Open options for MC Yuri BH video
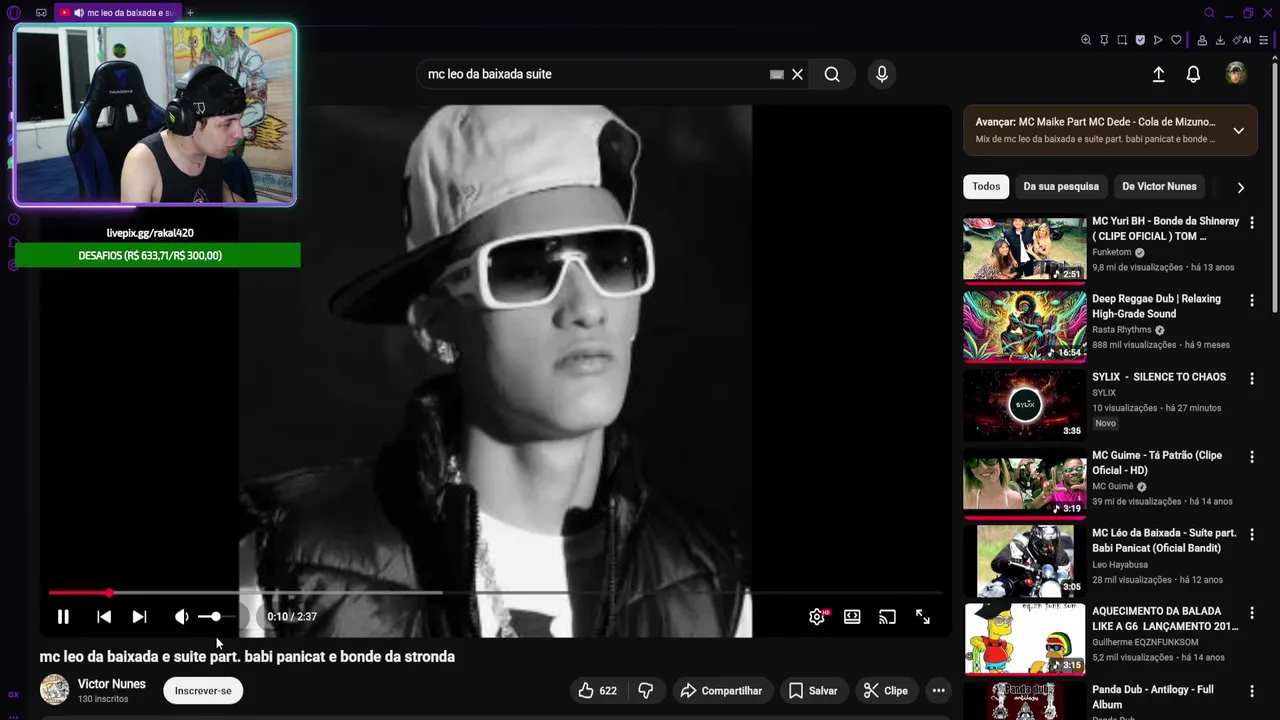This screenshot has width=1280, height=720. coord(1251,222)
